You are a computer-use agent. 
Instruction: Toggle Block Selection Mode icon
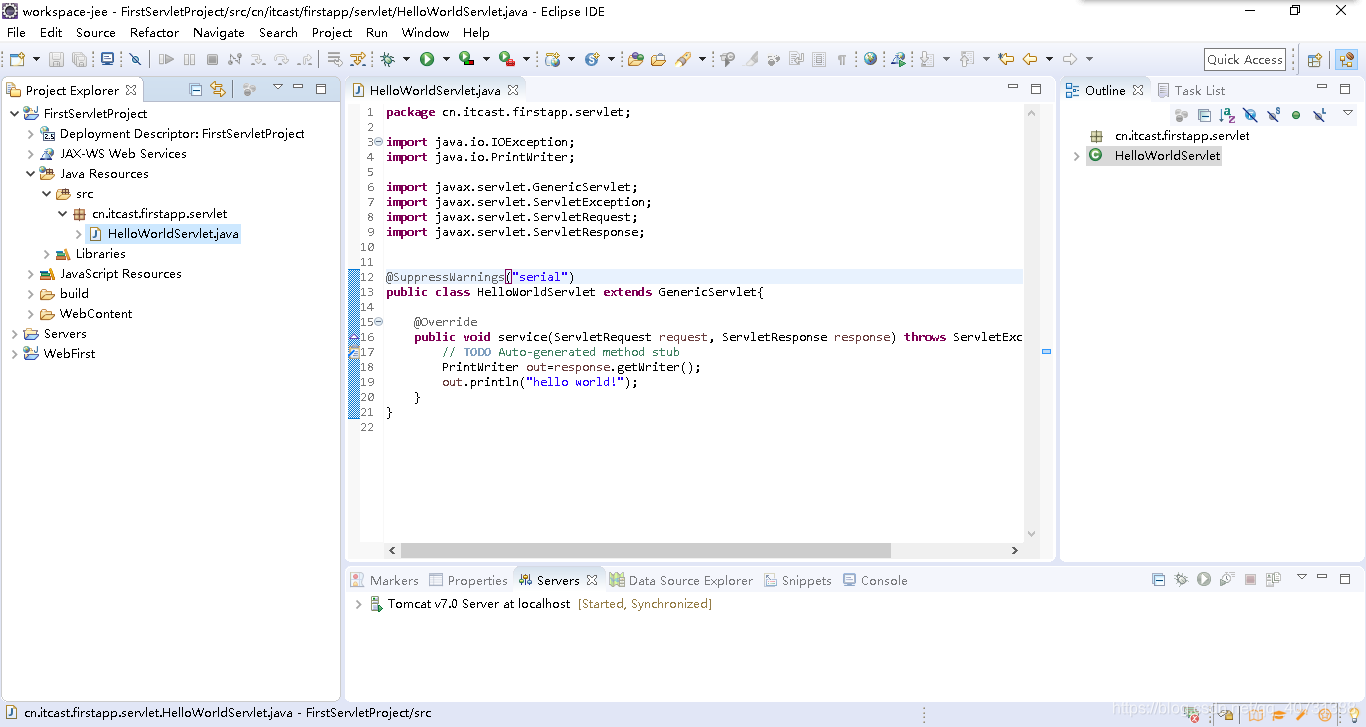pyautogui.click(x=819, y=59)
